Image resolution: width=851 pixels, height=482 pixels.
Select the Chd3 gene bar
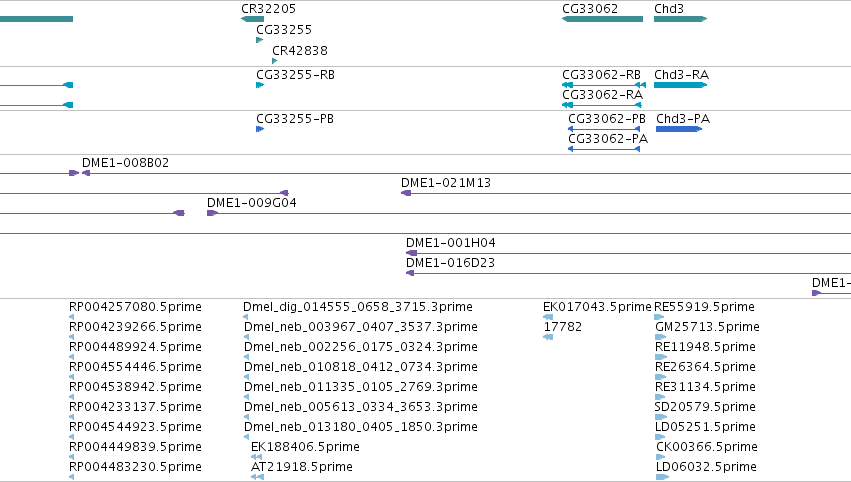click(681, 19)
